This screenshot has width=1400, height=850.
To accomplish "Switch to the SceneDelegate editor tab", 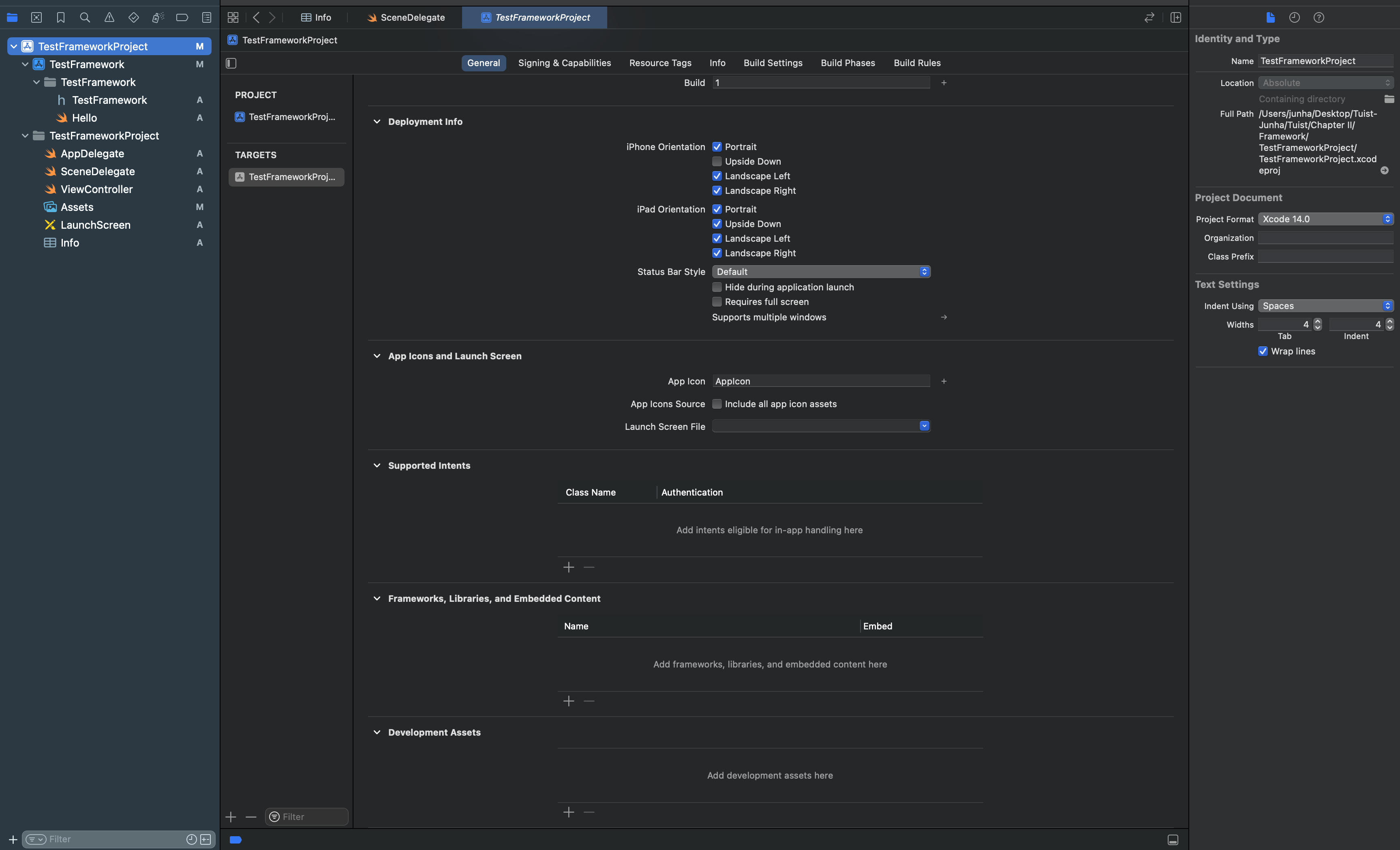I will click(x=406, y=17).
